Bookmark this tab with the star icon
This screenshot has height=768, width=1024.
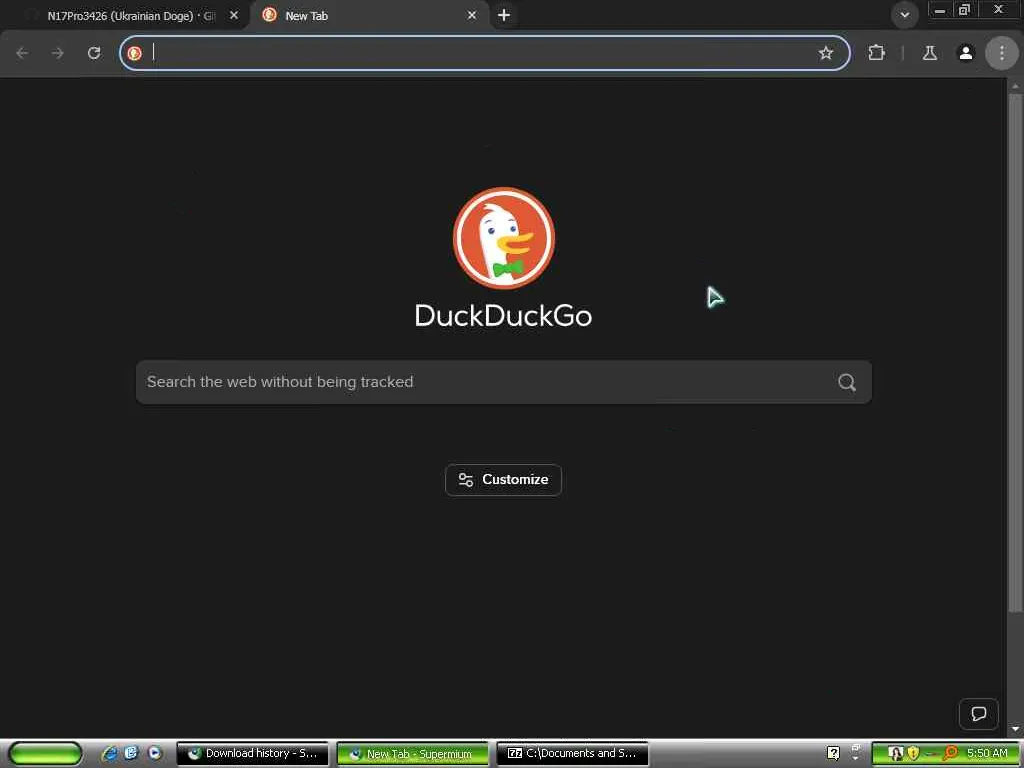(825, 53)
